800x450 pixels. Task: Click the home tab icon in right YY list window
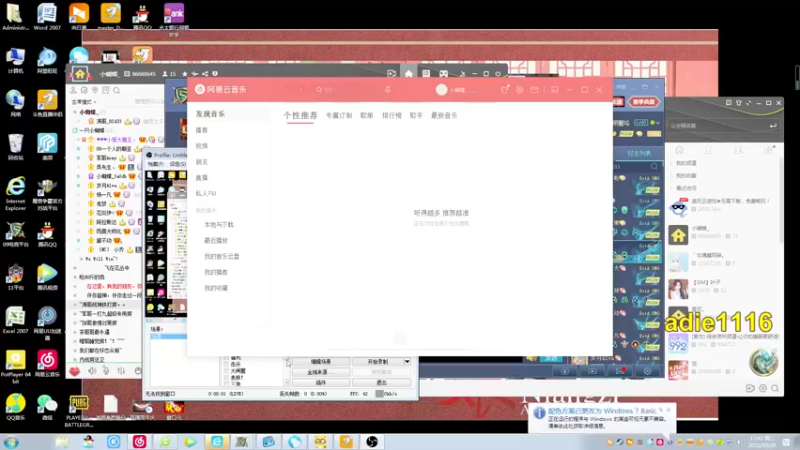[679, 150]
